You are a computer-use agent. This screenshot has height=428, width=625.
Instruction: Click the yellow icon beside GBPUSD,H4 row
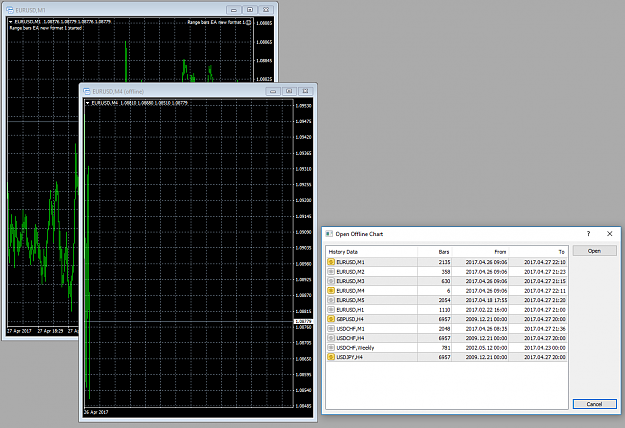click(331, 319)
